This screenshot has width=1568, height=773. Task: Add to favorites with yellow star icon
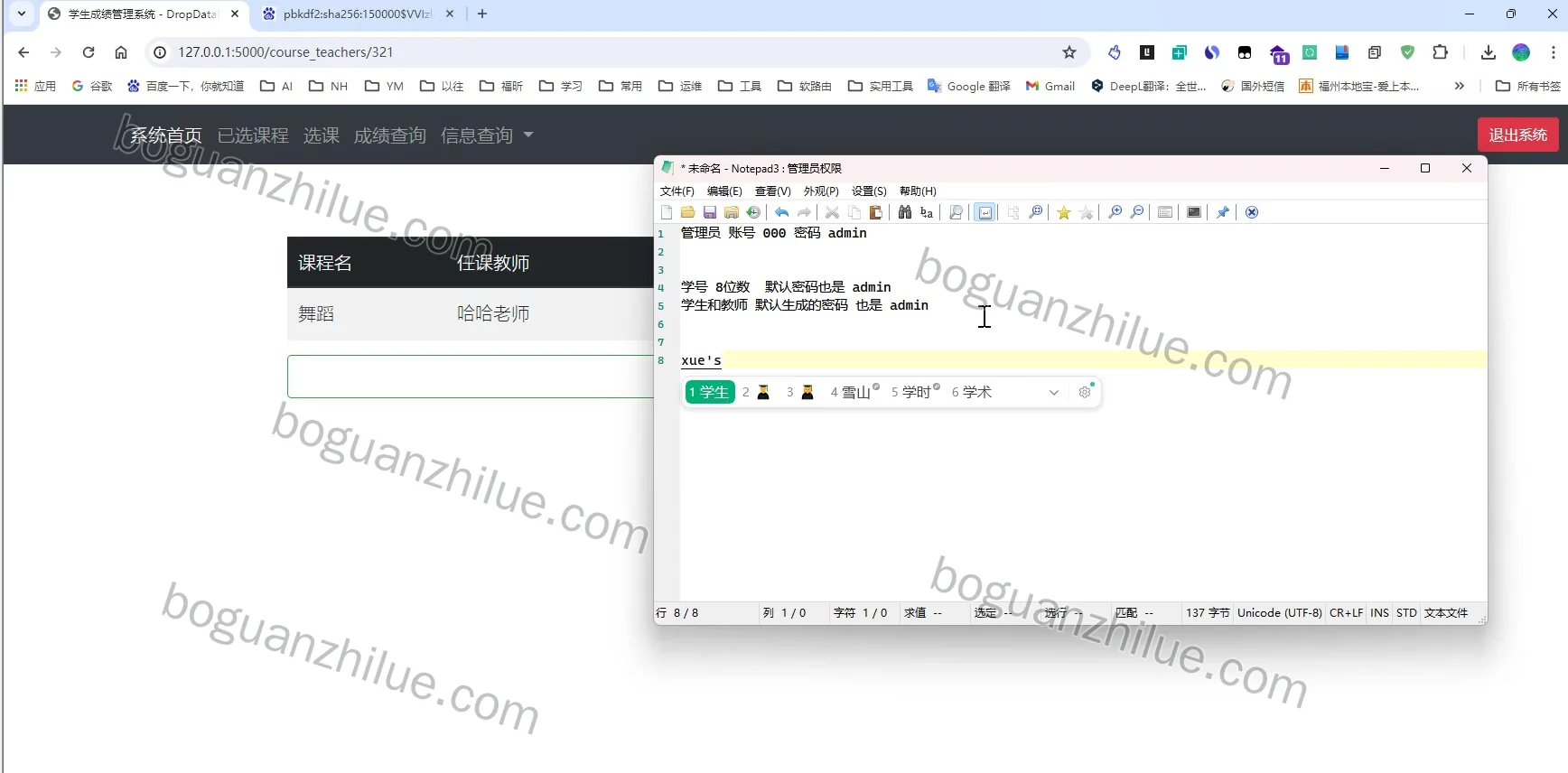point(1064,212)
